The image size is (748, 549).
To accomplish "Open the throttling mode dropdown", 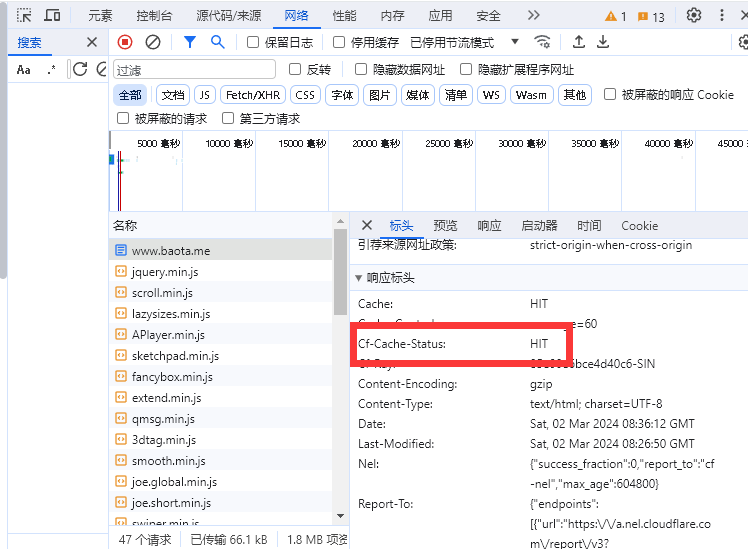I will [515, 42].
